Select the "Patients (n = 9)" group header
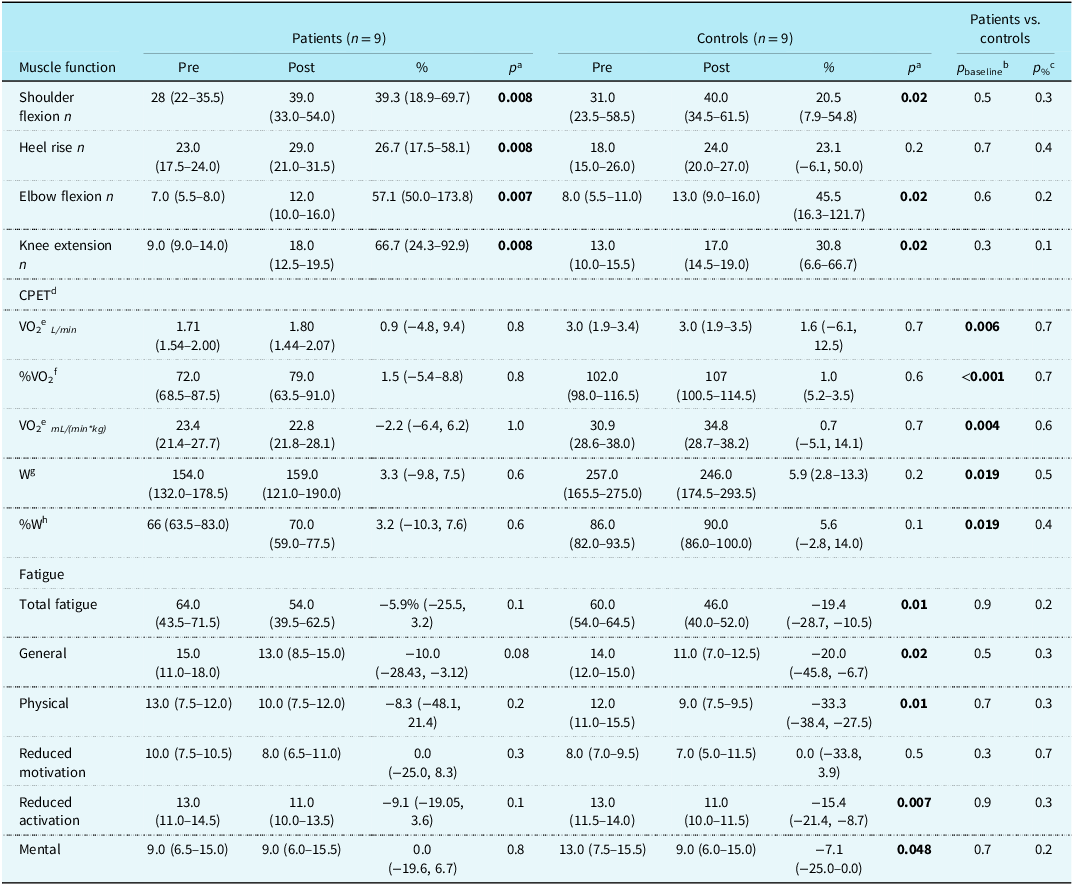The image size is (1073, 885). pos(338,38)
